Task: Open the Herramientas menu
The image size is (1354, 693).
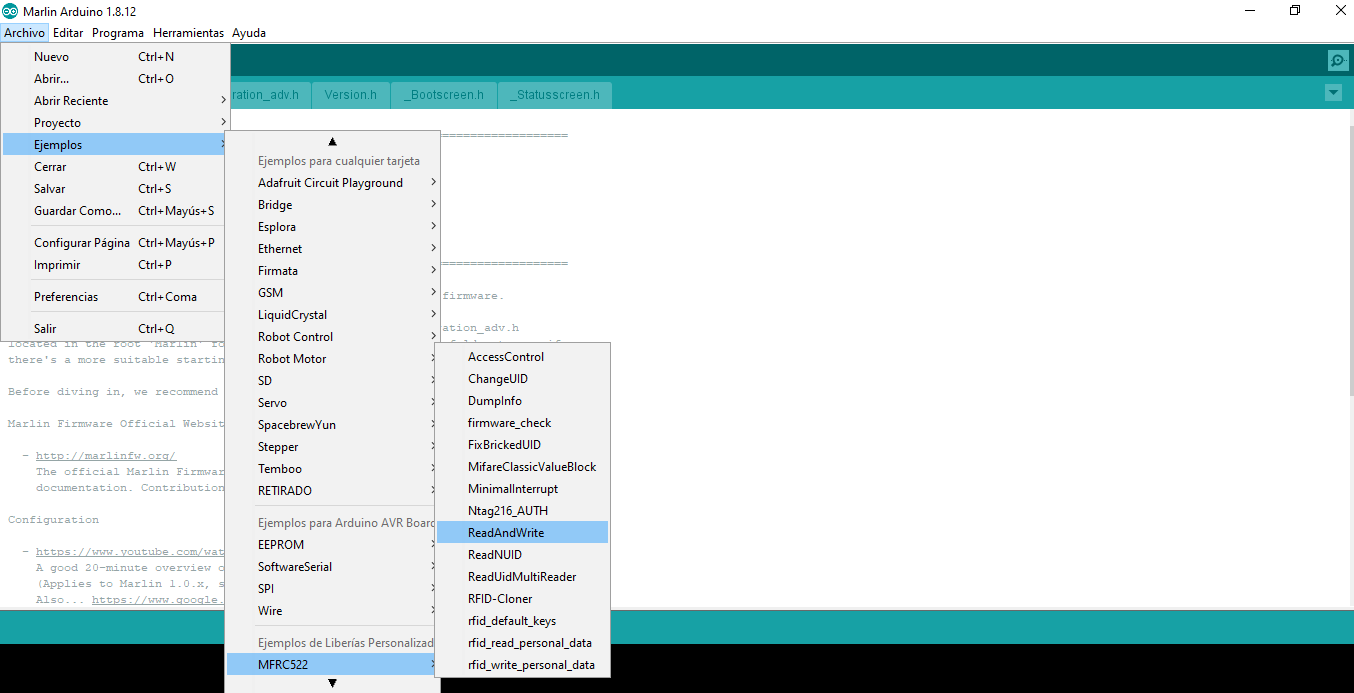Action: (x=188, y=33)
